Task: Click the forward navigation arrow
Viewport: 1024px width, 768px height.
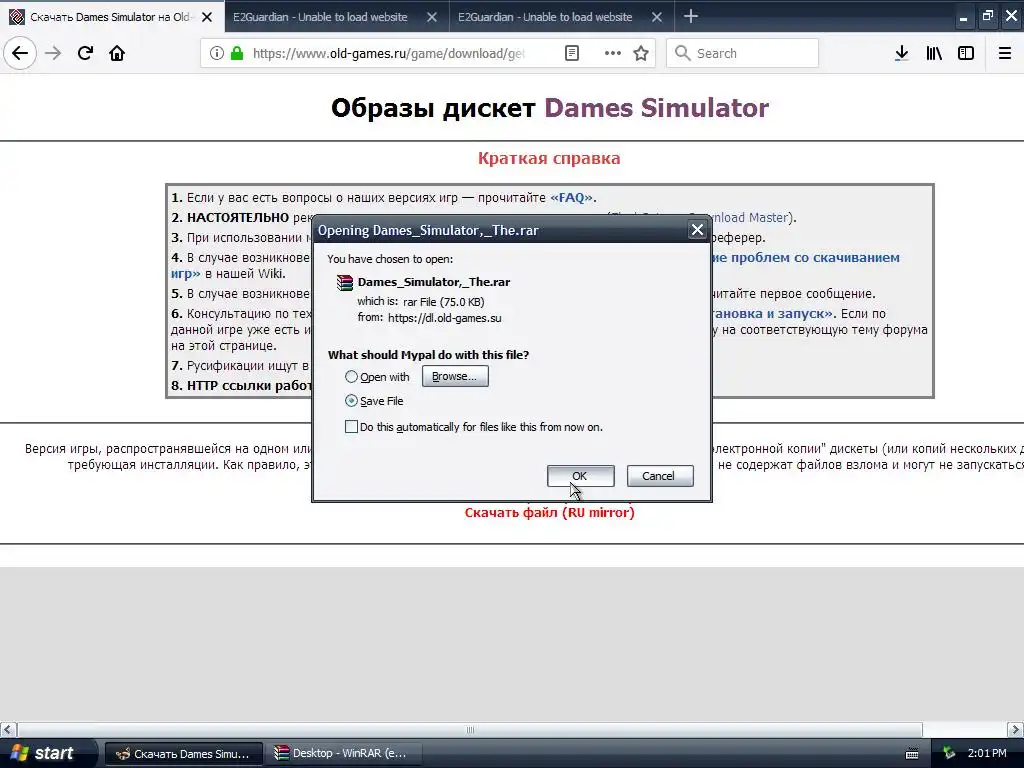Action: click(x=53, y=53)
